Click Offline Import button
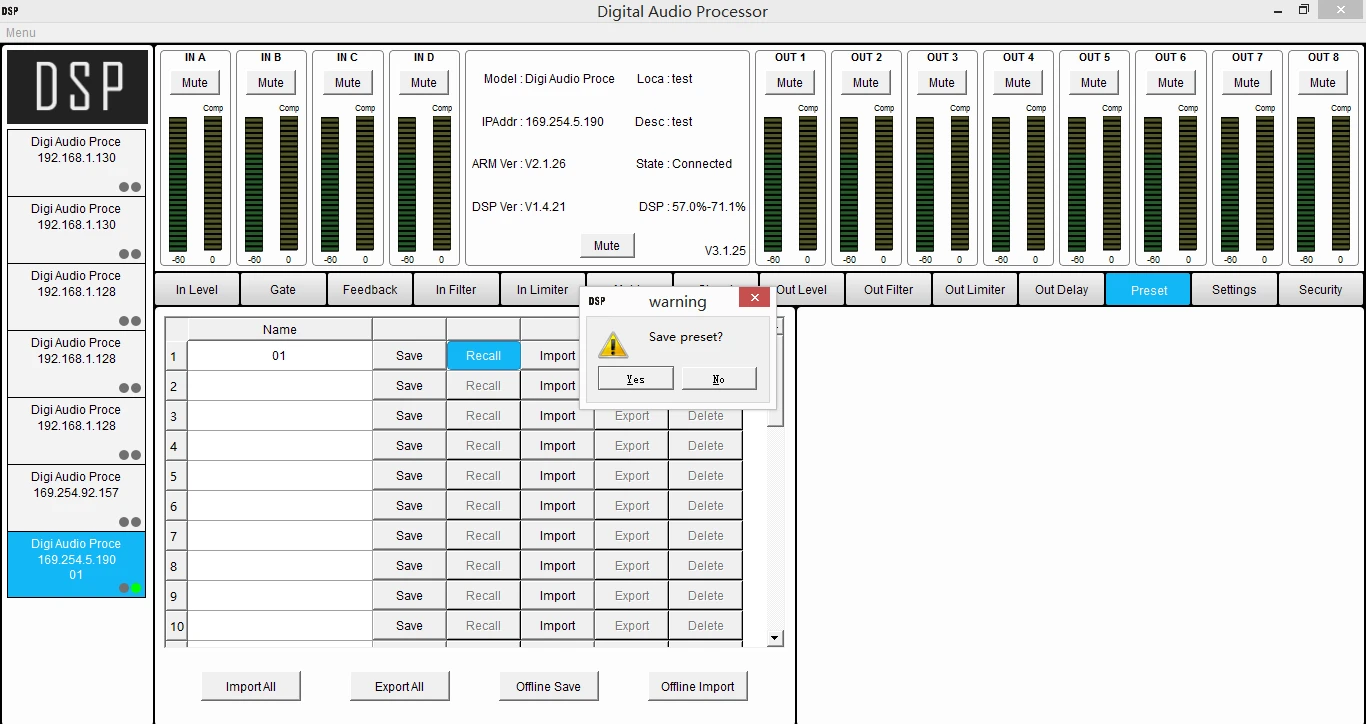The width and height of the screenshot is (1366, 724). click(698, 686)
